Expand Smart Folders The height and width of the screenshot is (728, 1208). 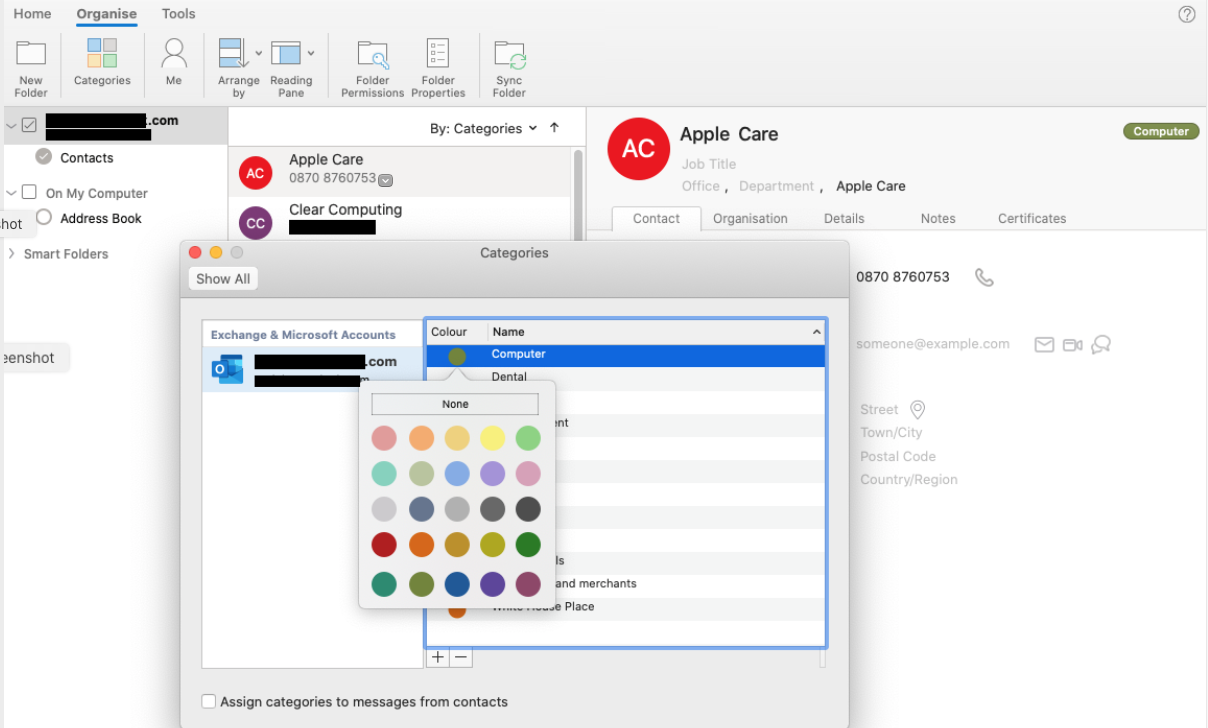(x=11, y=254)
